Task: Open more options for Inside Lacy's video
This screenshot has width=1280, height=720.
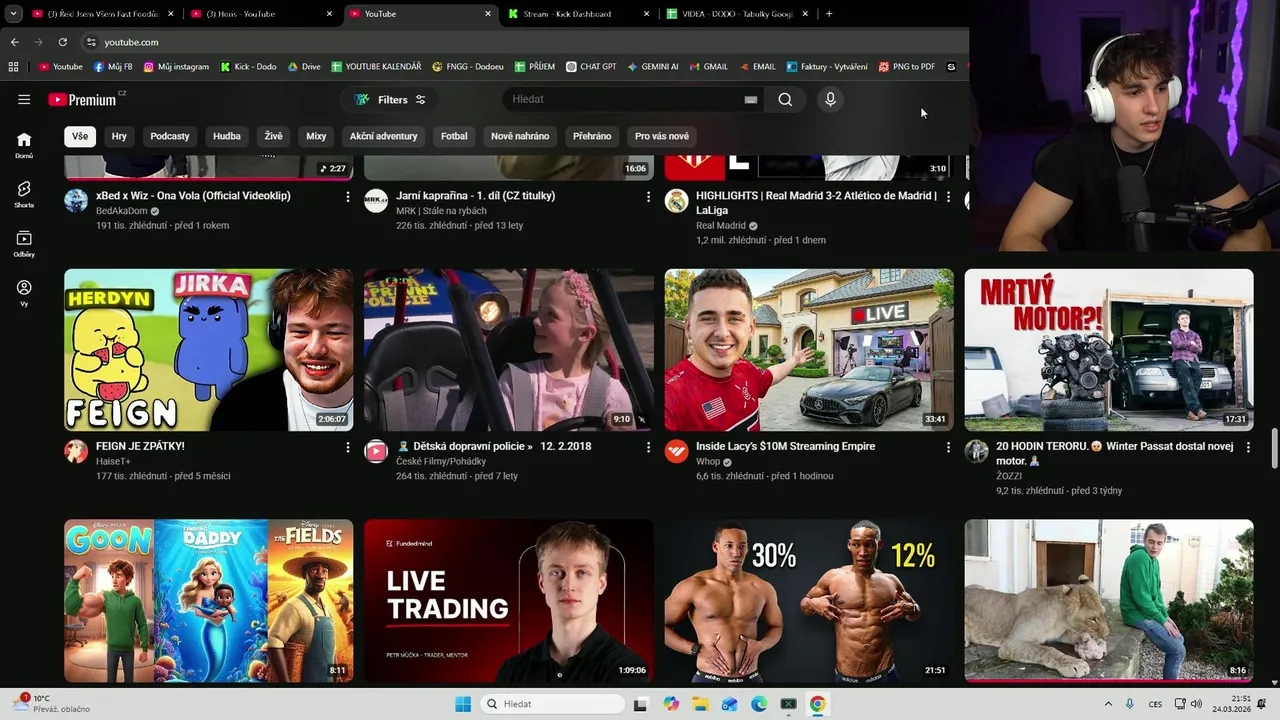Action: (948, 447)
